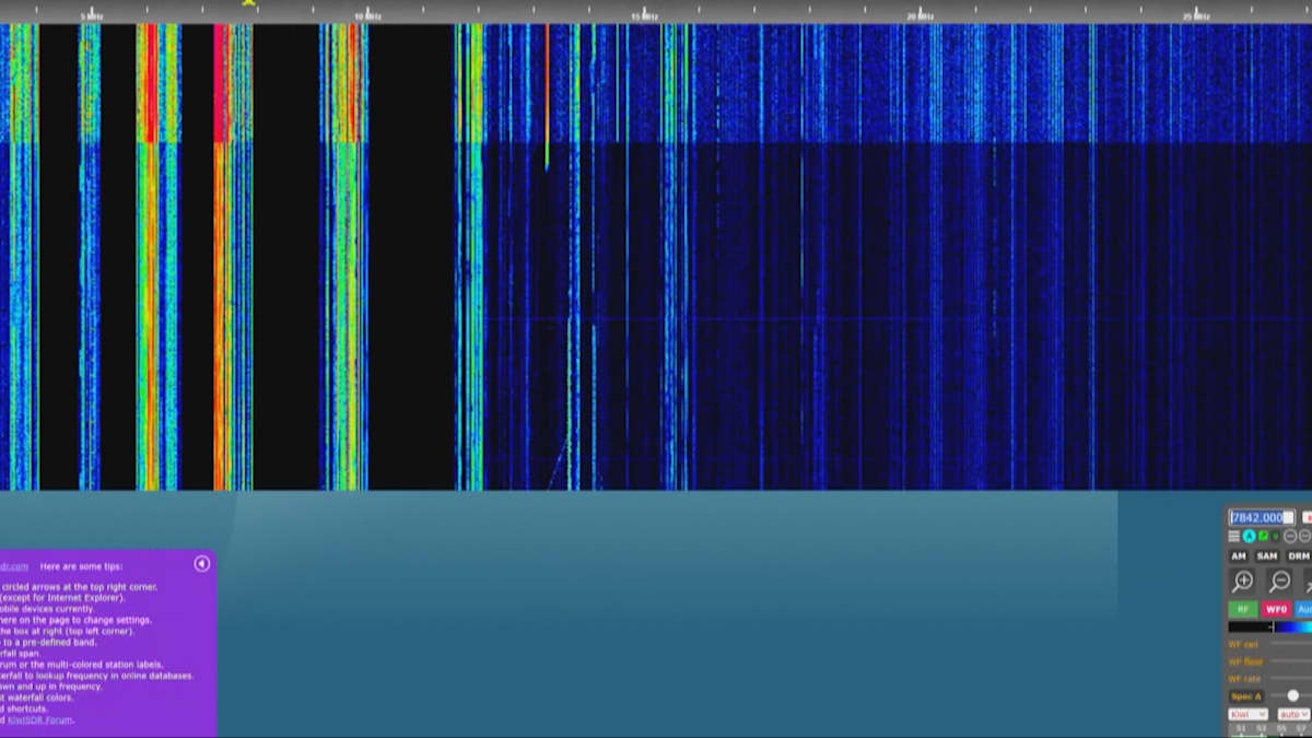Expand the dropdown next to the WF0 button

coord(1305,607)
